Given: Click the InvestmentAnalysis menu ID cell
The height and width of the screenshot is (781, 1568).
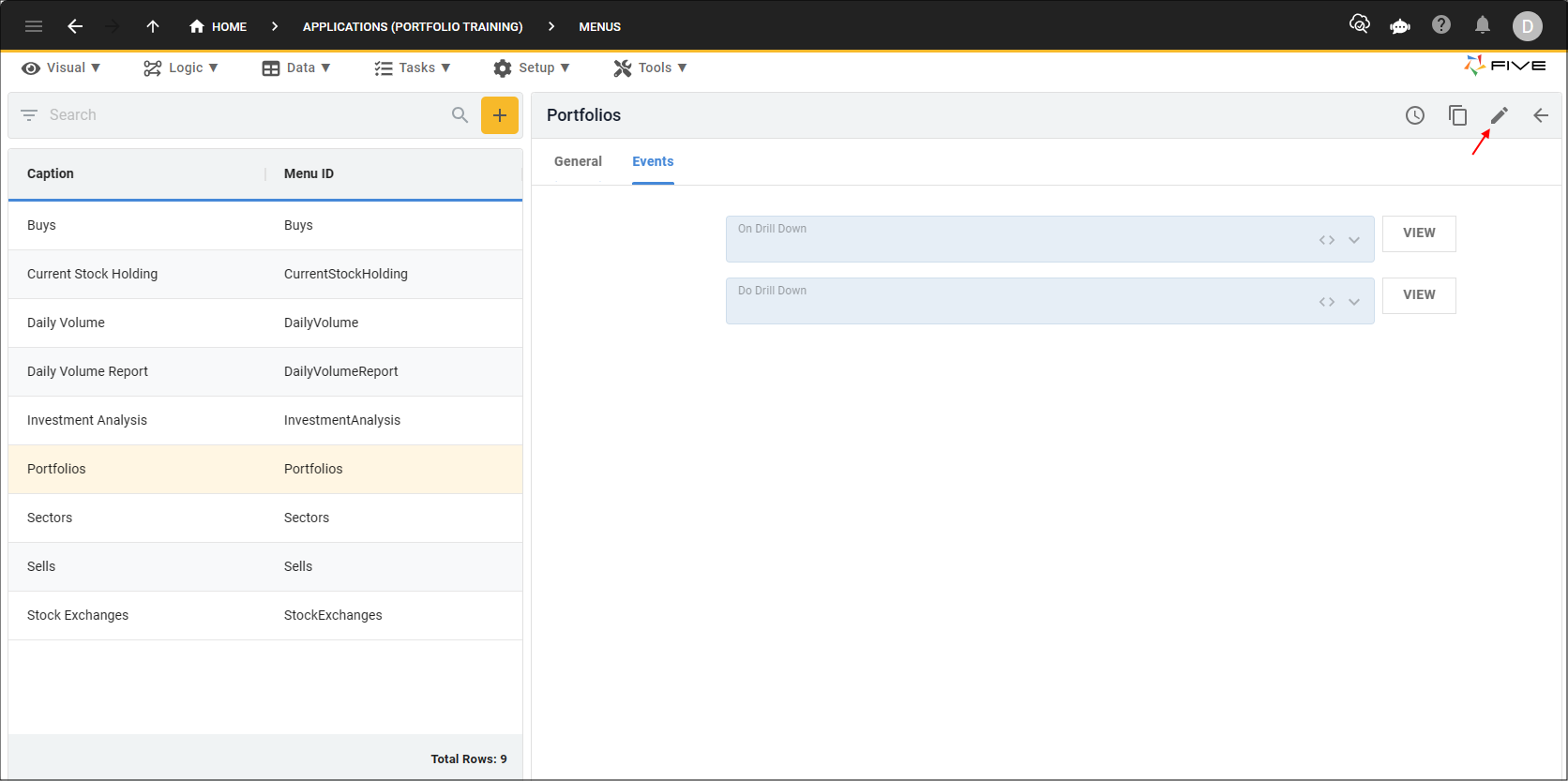Looking at the screenshot, I should (342, 420).
